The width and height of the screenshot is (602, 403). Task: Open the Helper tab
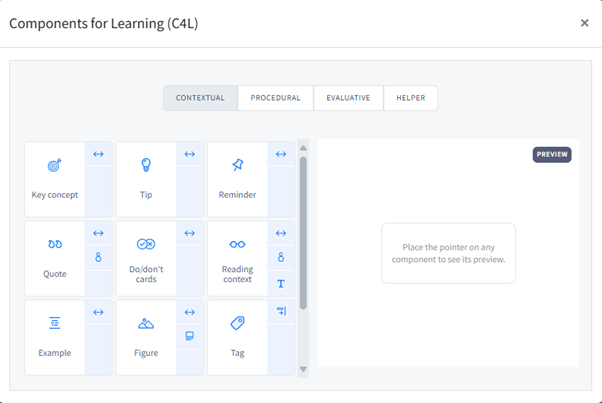410,98
